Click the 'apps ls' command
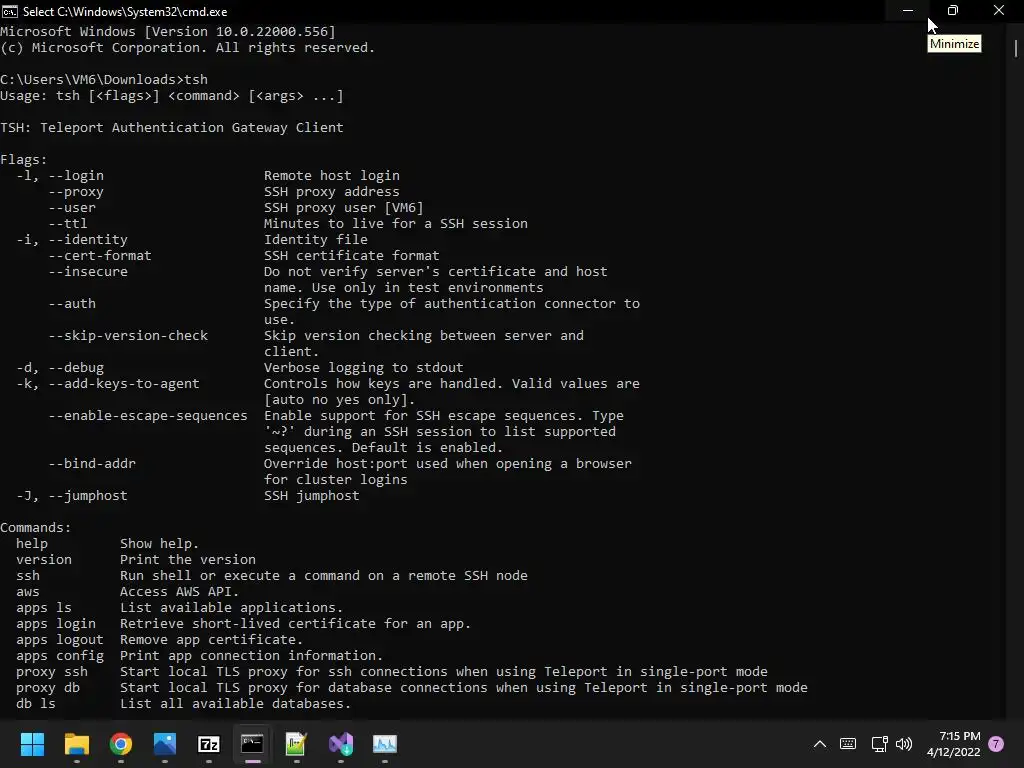 point(44,608)
